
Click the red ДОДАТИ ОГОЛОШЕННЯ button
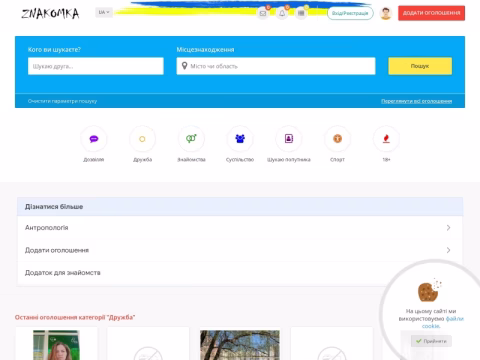click(x=431, y=13)
